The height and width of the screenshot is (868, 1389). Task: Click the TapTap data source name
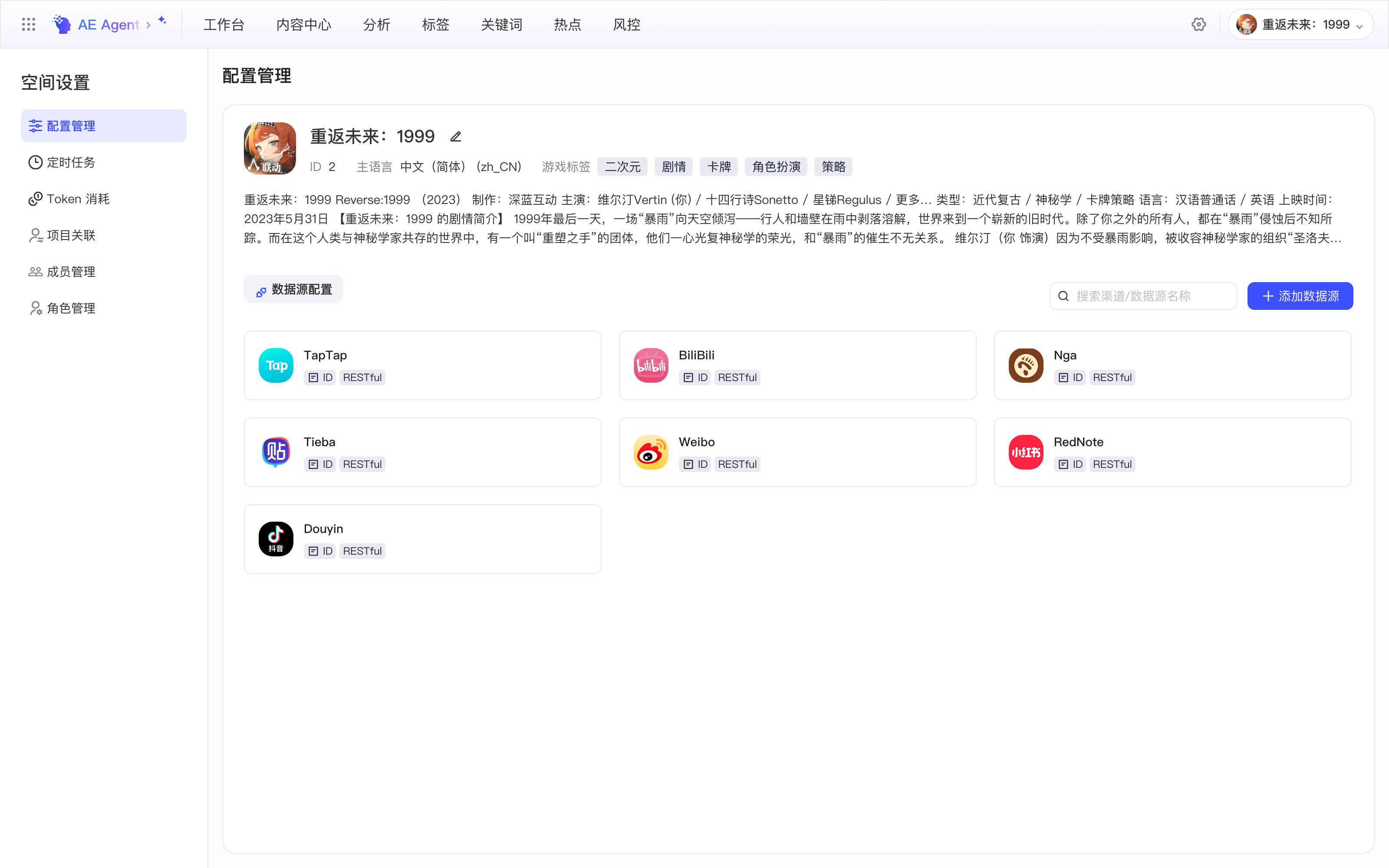[x=326, y=355]
